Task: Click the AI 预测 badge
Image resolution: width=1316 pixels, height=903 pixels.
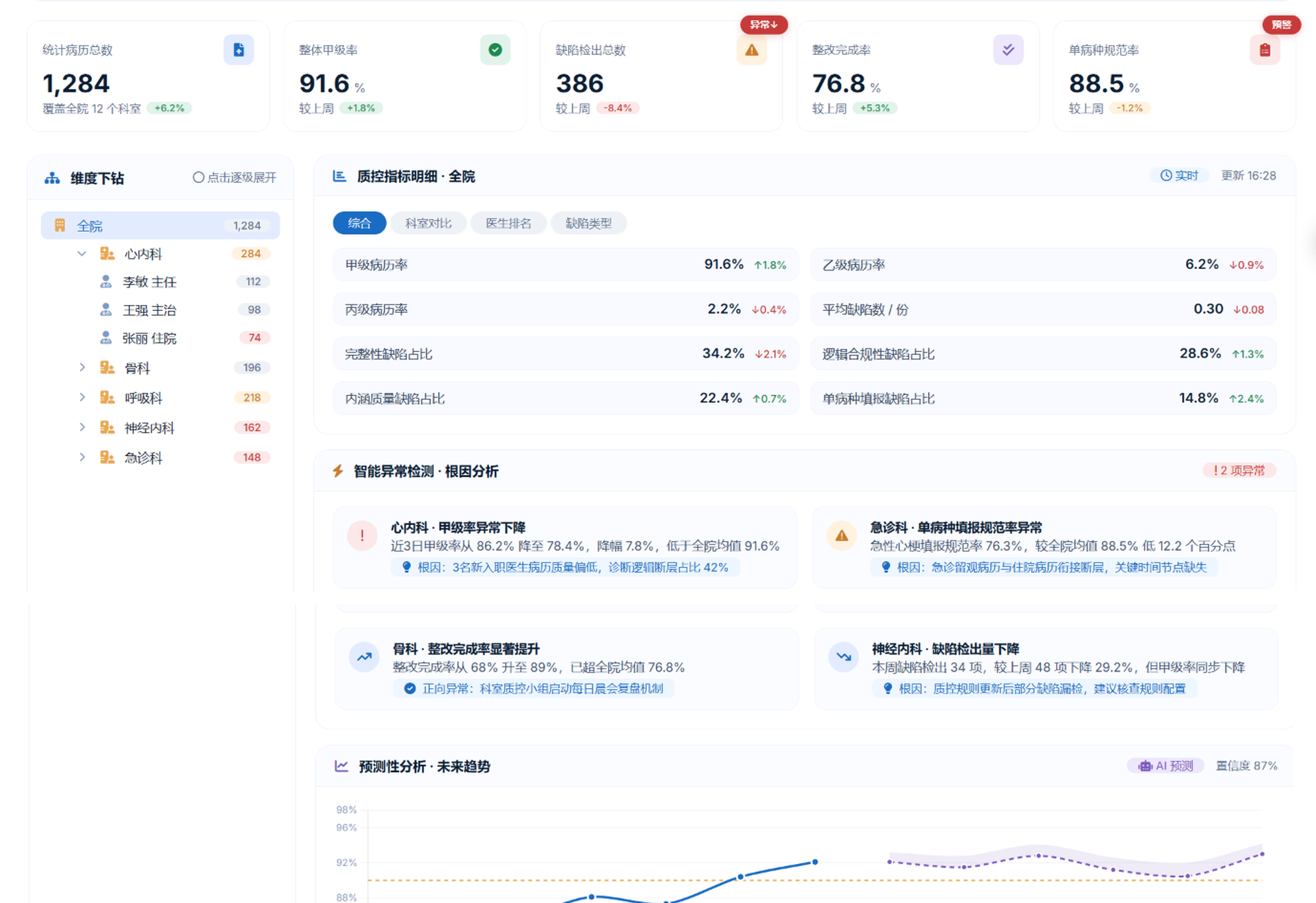Action: click(x=1166, y=766)
